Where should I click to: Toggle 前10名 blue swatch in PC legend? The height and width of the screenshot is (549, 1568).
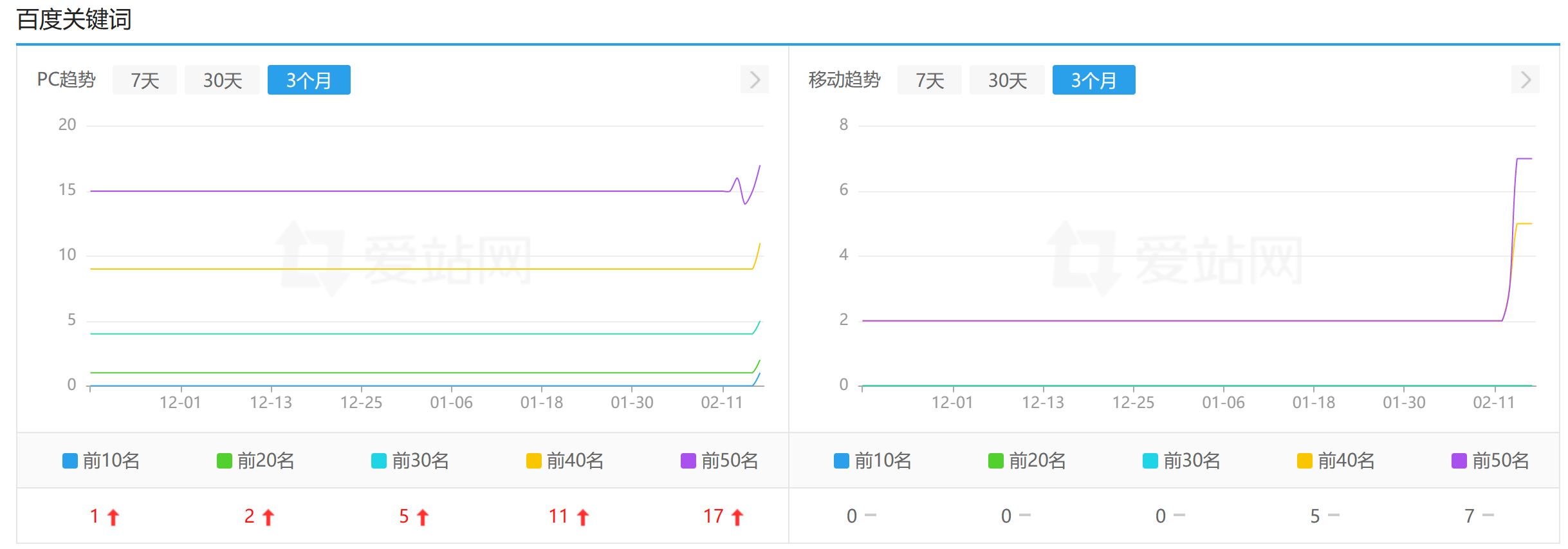70,461
